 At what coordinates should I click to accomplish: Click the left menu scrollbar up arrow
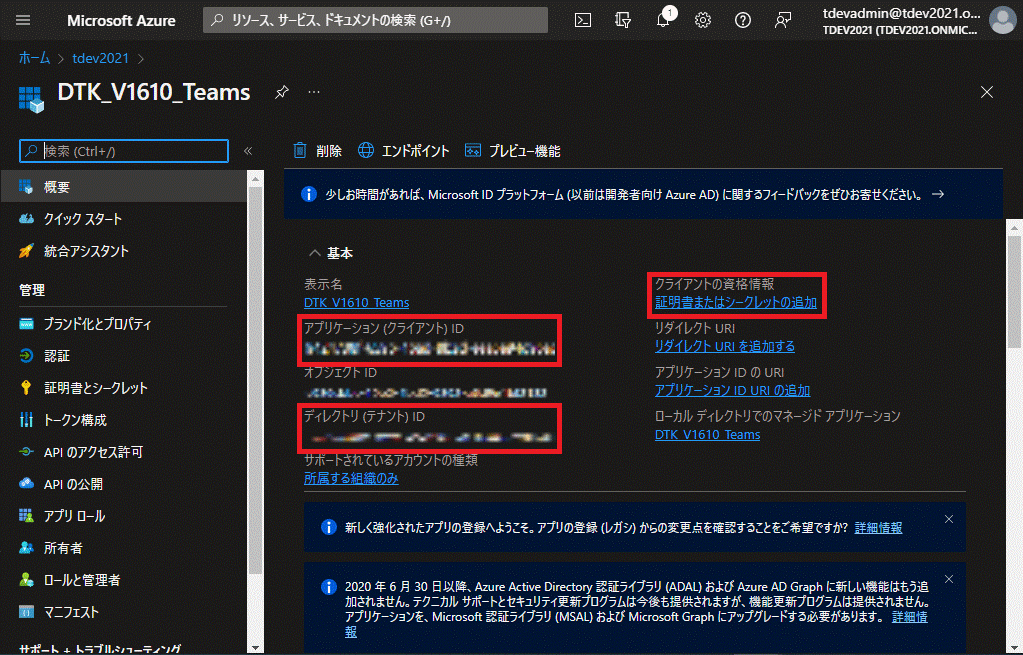[256, 178]
